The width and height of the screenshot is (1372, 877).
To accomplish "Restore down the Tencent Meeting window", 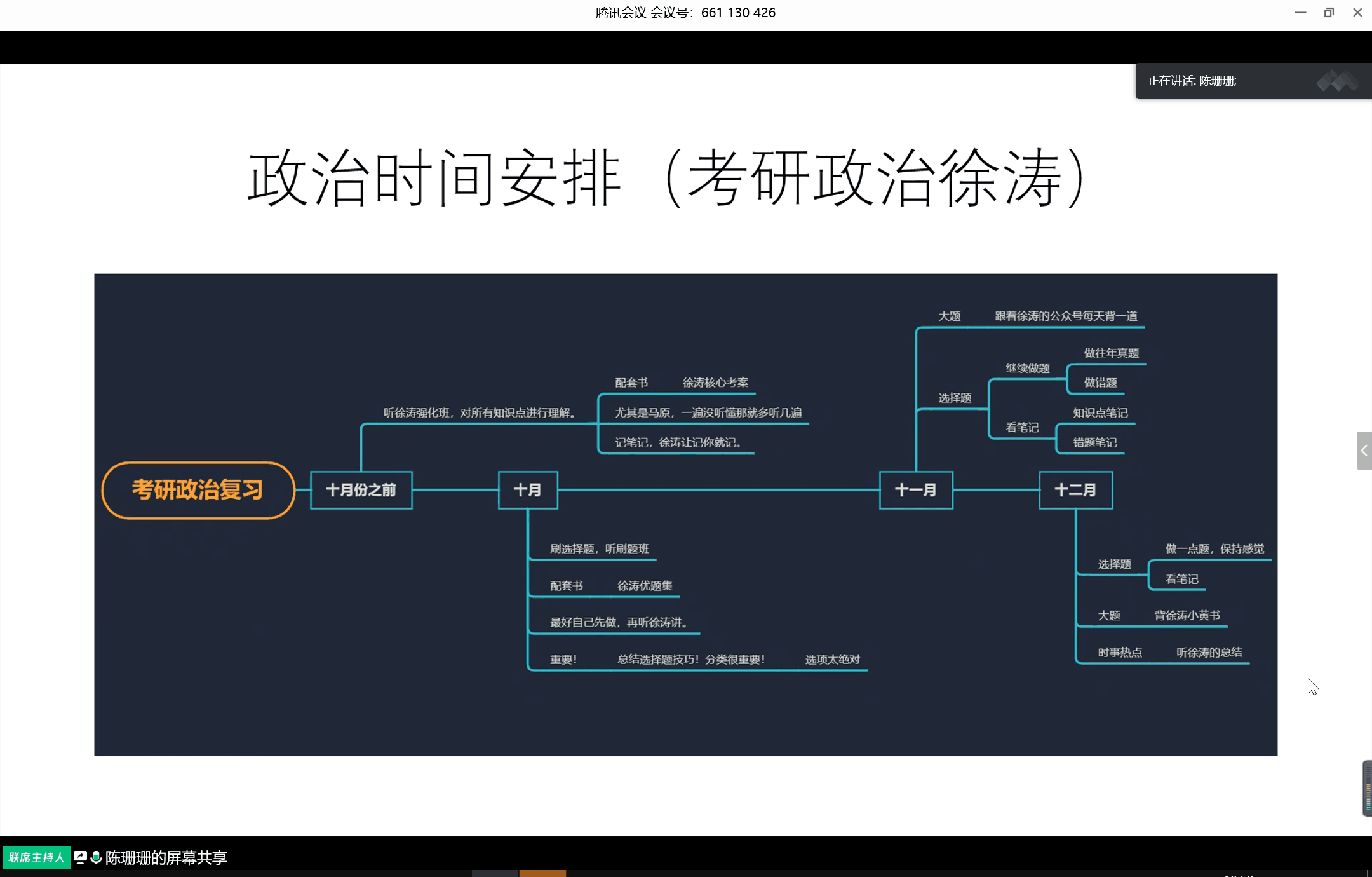I will click(1329, 13).
